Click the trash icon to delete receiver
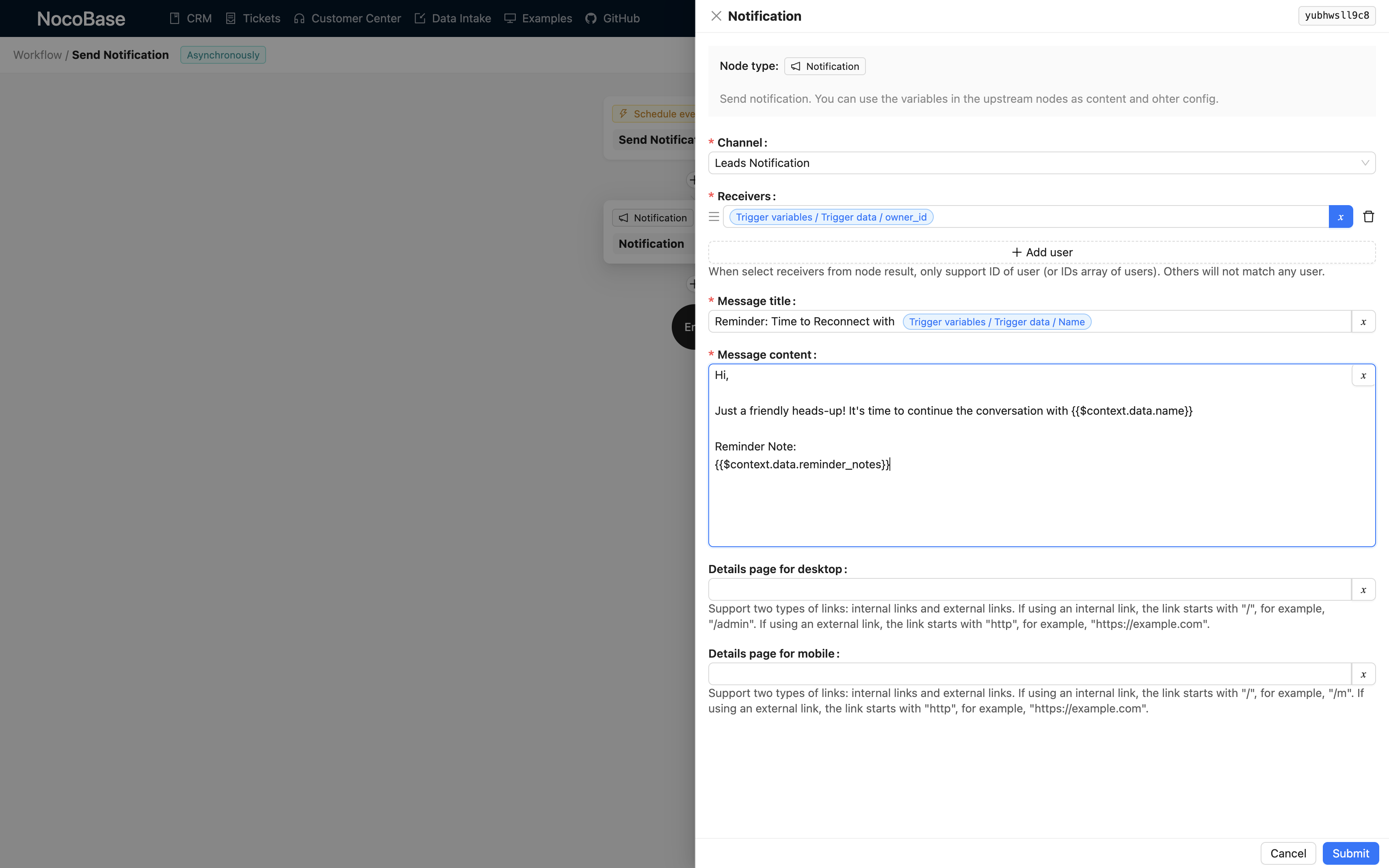The image size is (1389, 868). (x=1368, y=216)
